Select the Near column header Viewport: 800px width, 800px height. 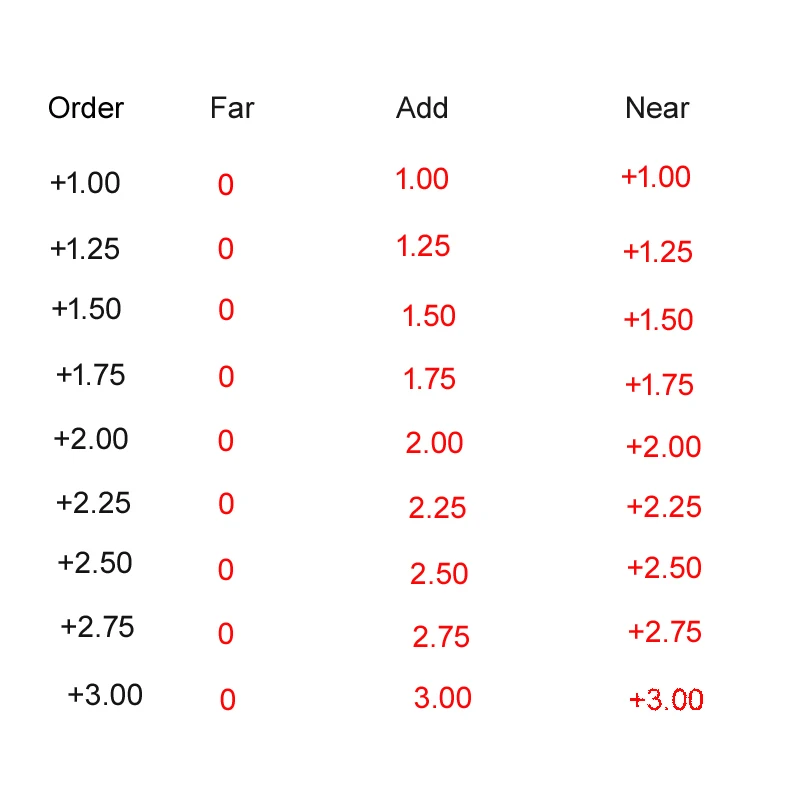point(657,108)
